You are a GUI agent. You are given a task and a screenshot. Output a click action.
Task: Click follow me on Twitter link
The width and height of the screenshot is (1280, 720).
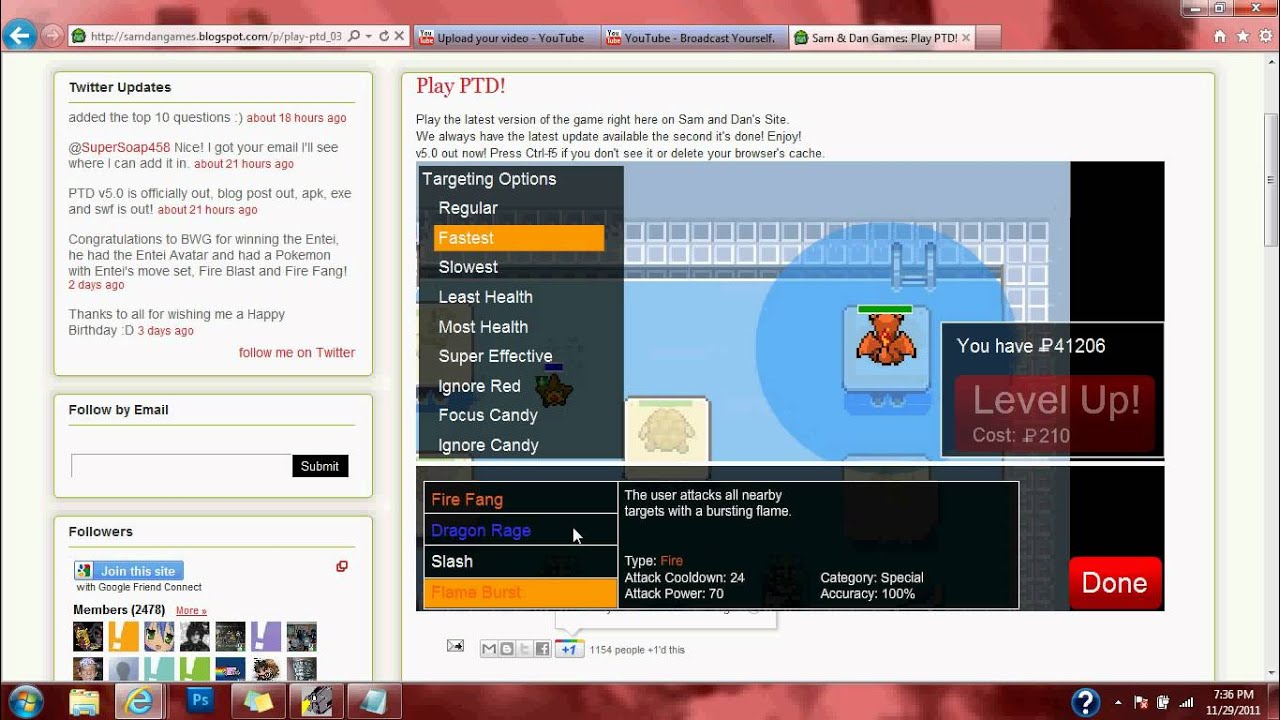tap(297, 352)
